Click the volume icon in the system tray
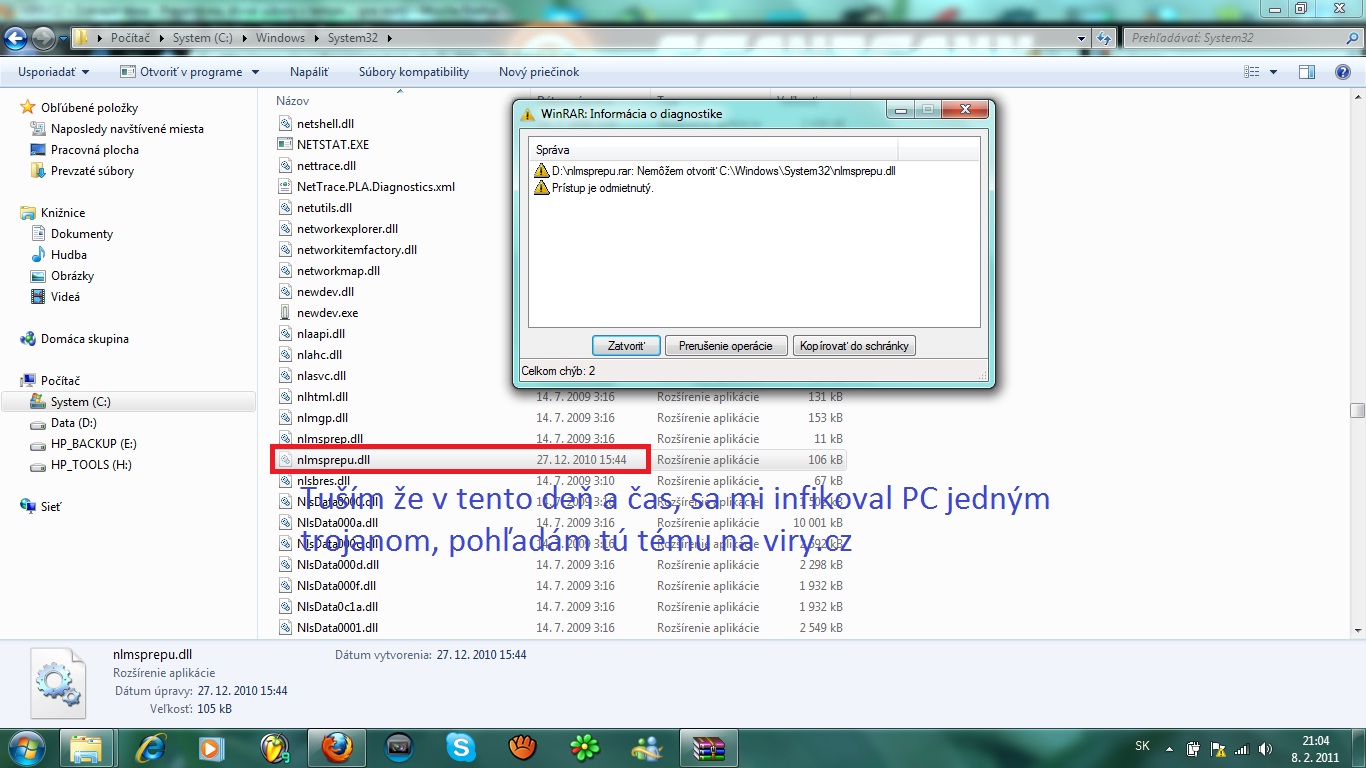 (1267, 748)
